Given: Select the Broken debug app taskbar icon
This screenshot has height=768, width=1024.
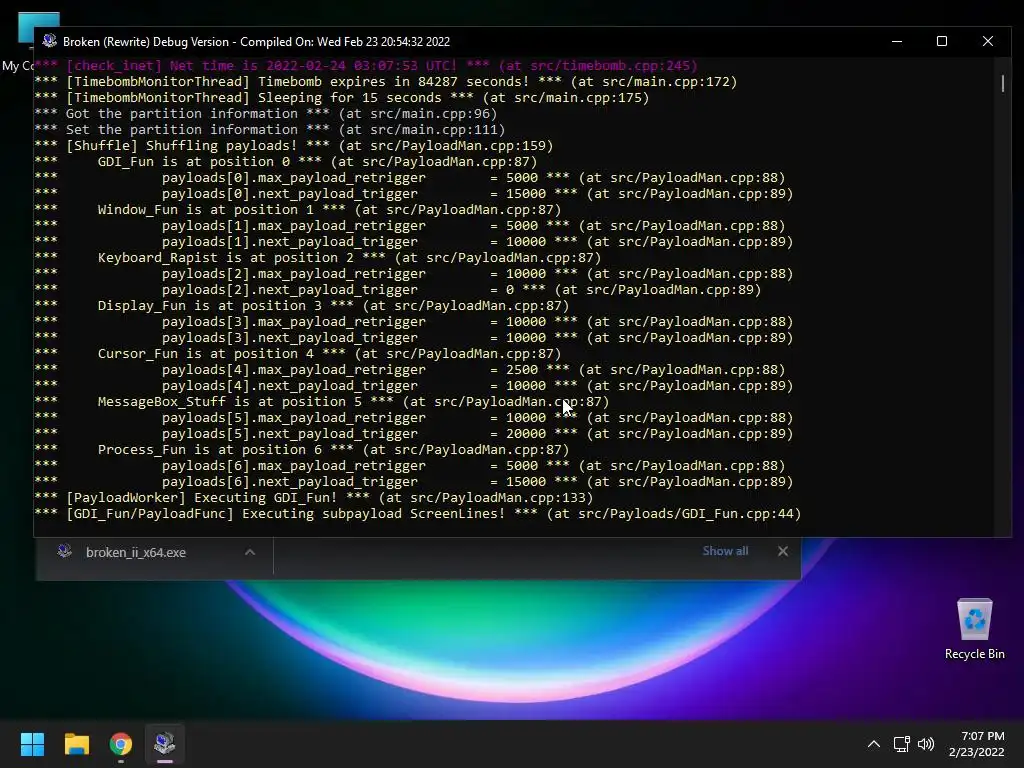Looking at the screenshot, I should (165, 744).
